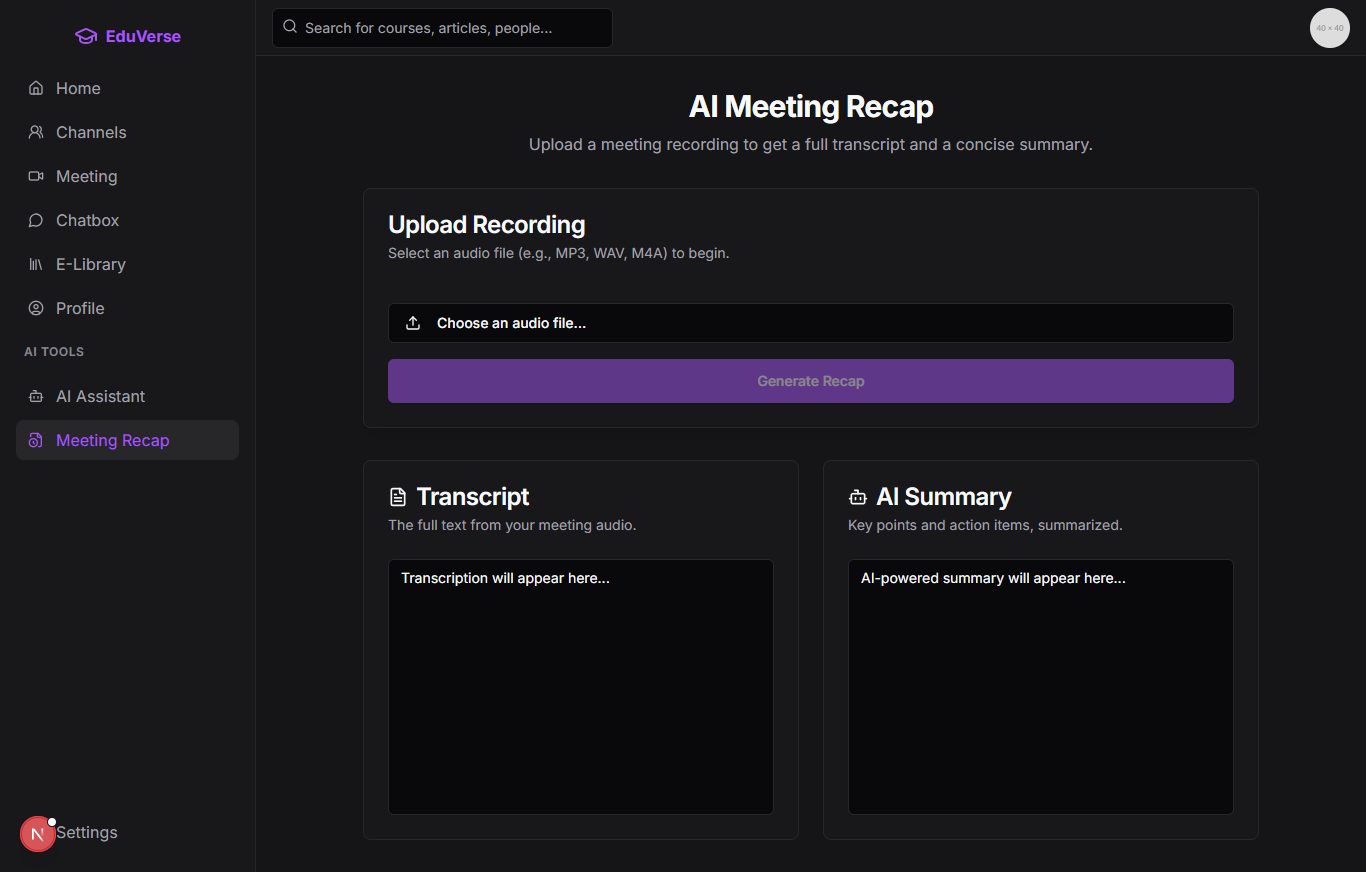Click 'Upload a meeting recording' subtitle
This screenshot has height=872, width=1366.
coord(810,144)
